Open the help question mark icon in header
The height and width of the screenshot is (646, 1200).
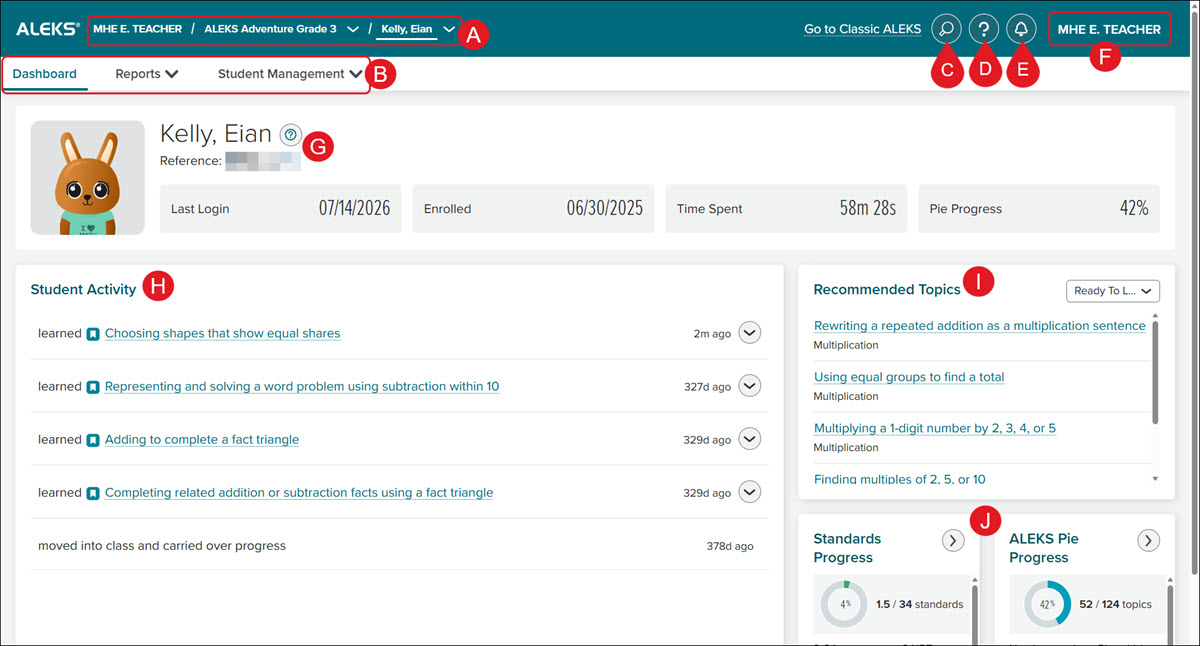984,29
